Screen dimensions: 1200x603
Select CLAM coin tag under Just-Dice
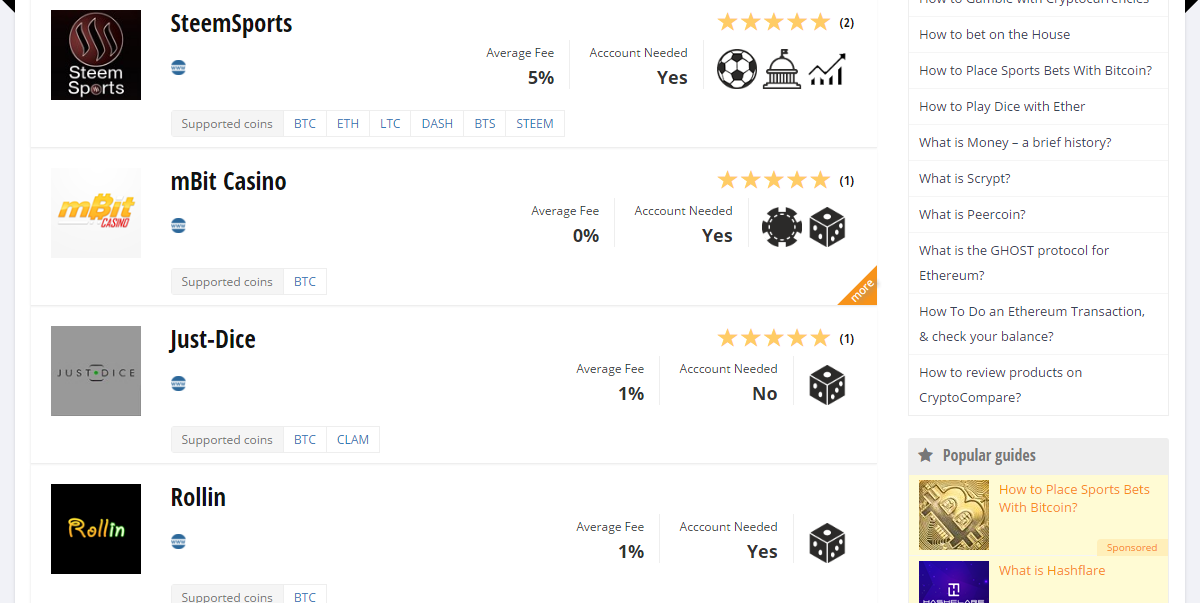point(353,440)
